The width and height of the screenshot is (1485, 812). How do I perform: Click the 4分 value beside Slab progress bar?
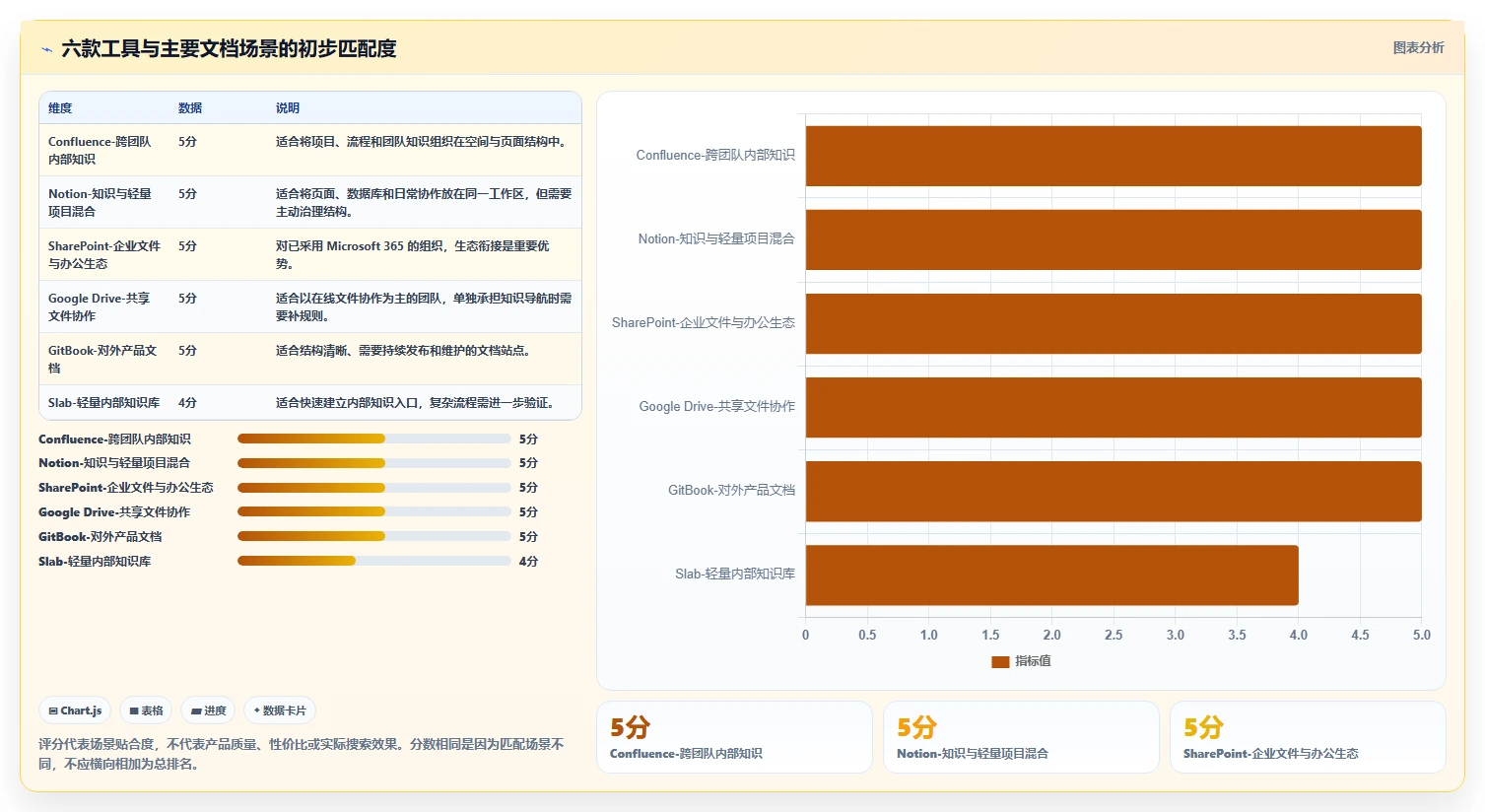pyautogui.click(x=528, y=561)
